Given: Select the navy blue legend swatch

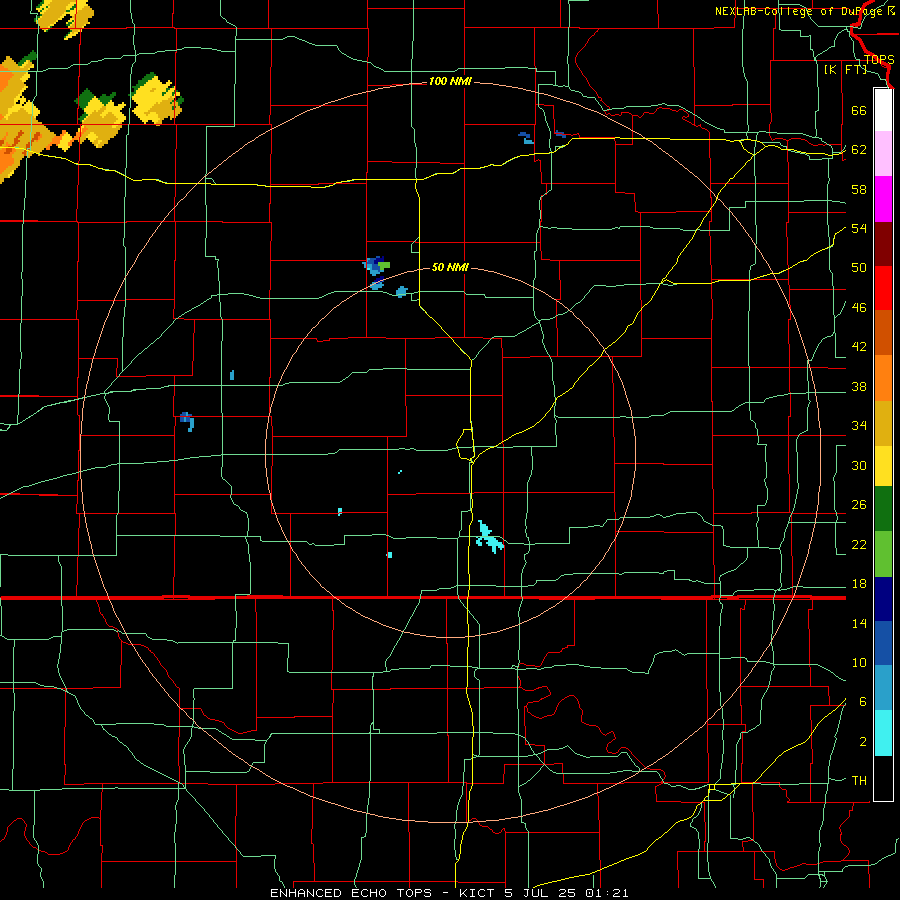Looking at the screenshot, I should point(883,599).
